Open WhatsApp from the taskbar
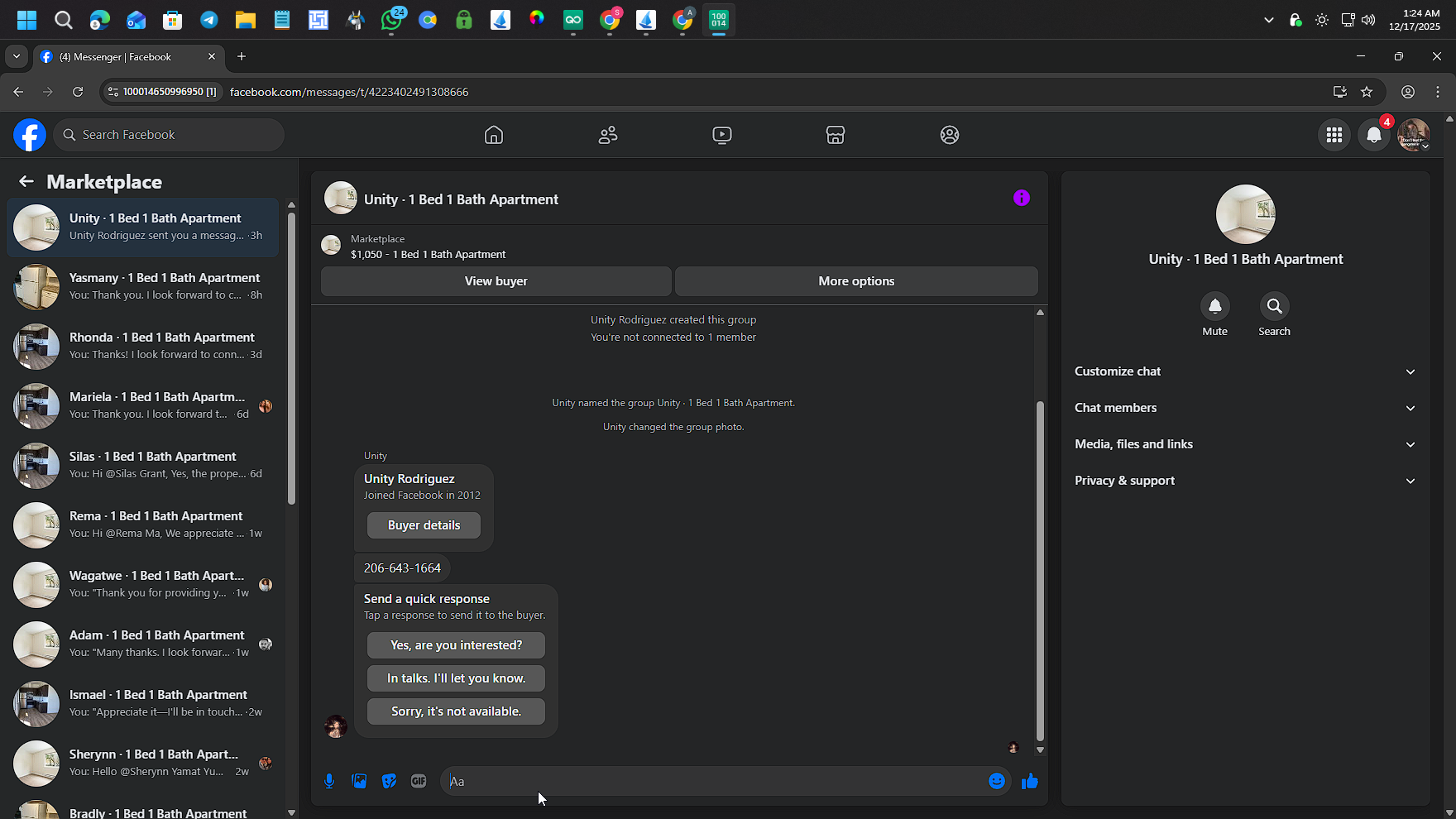 point(391,20)
